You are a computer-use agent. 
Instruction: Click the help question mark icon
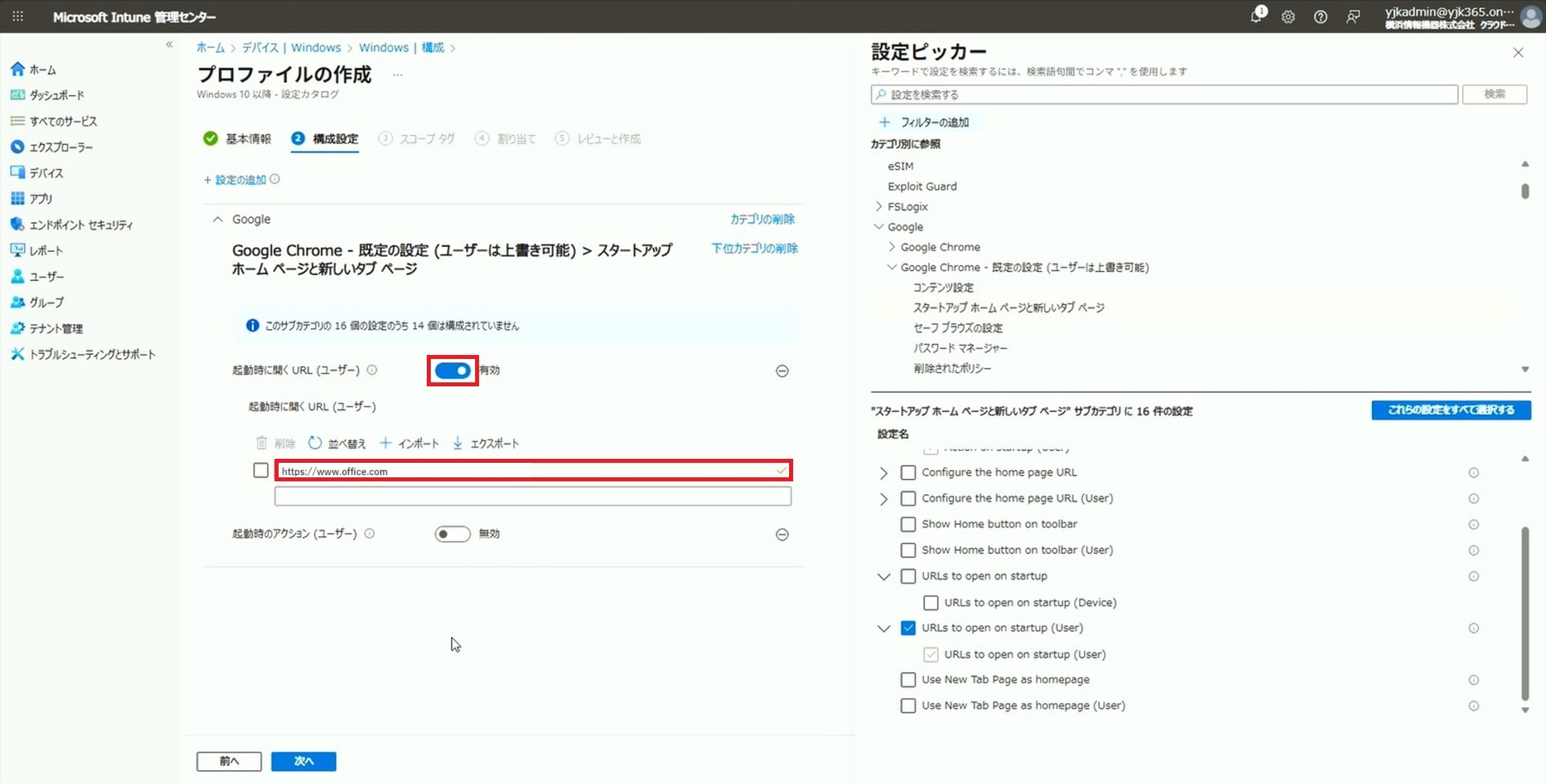pyautogui.click(x=1321, y=17)
